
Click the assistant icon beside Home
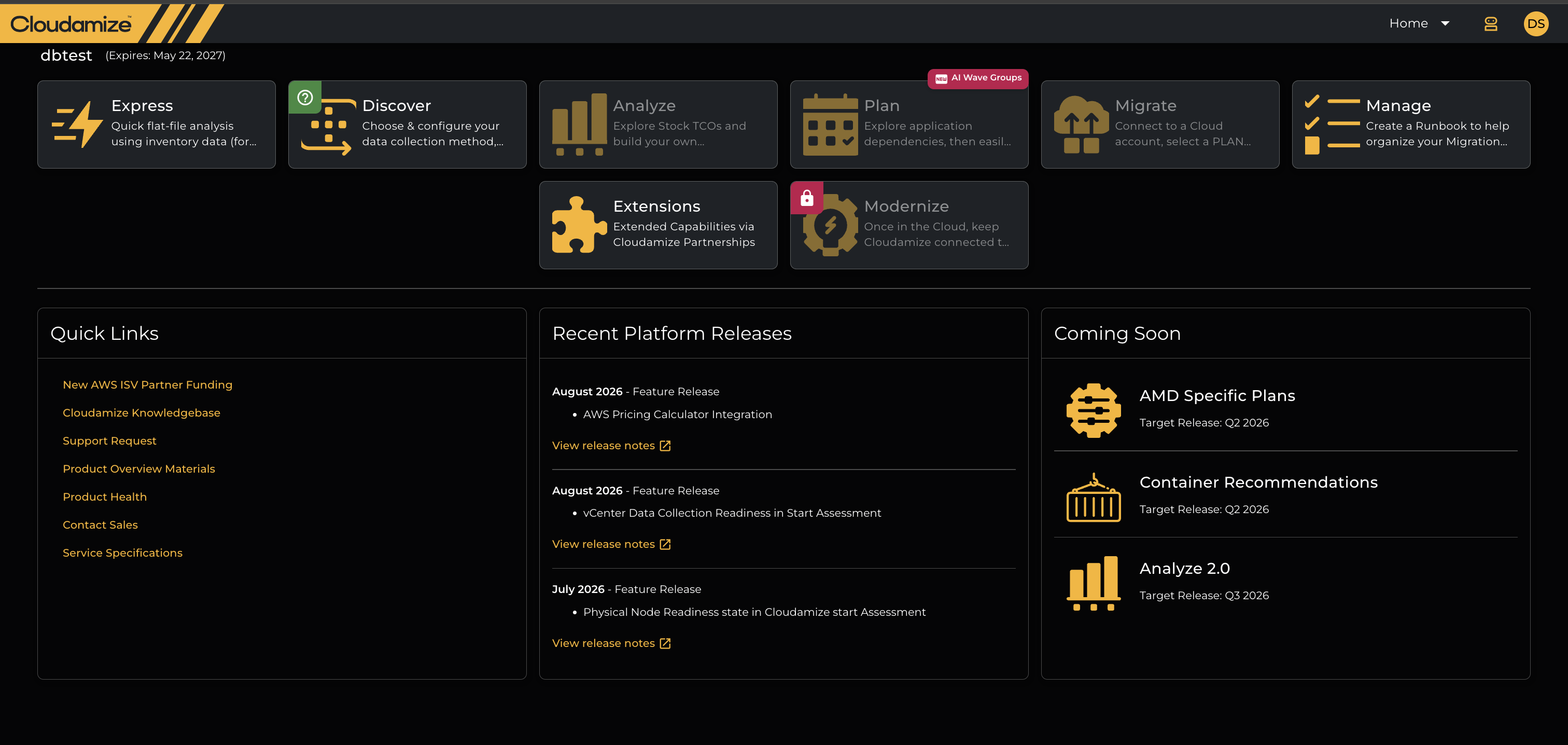coord(1490,24)
